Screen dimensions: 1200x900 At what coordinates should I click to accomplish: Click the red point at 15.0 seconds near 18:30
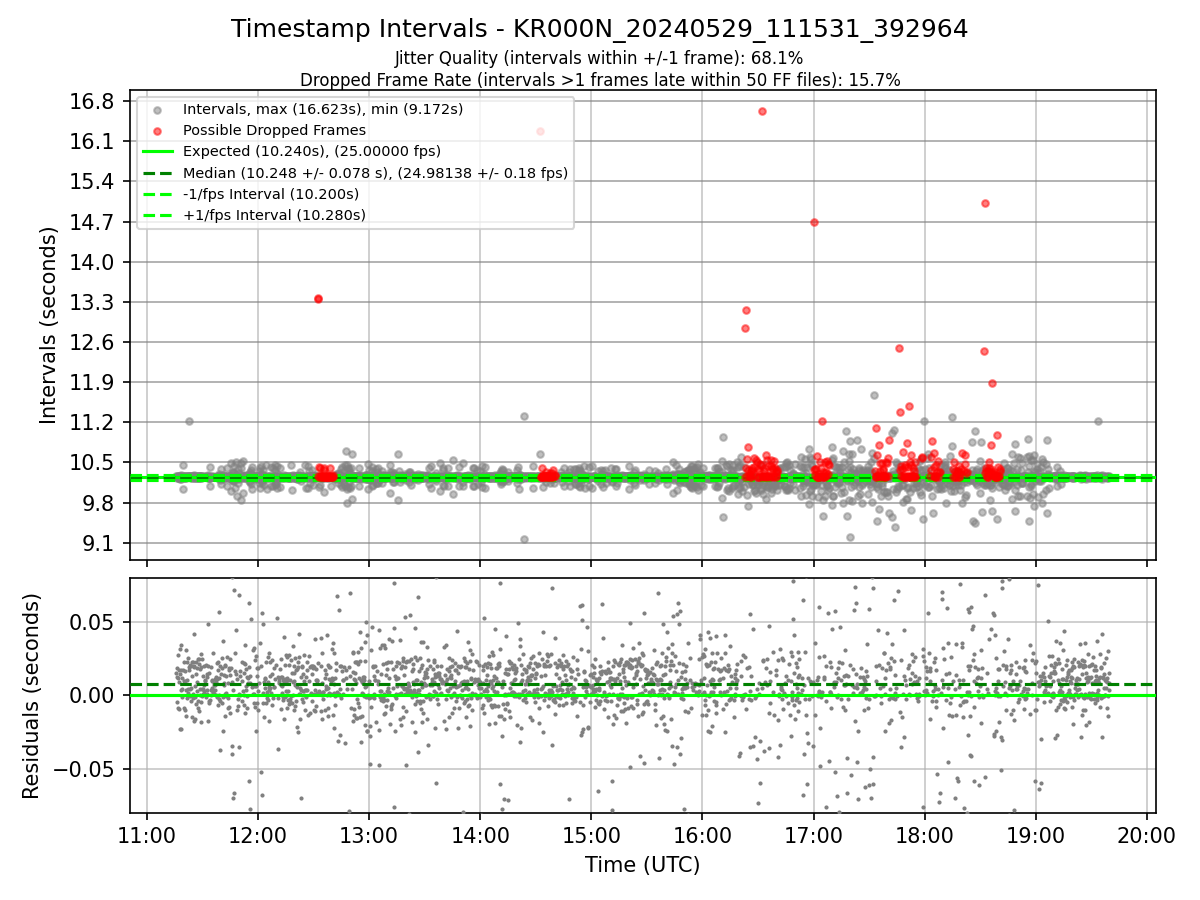click(985, 203)
